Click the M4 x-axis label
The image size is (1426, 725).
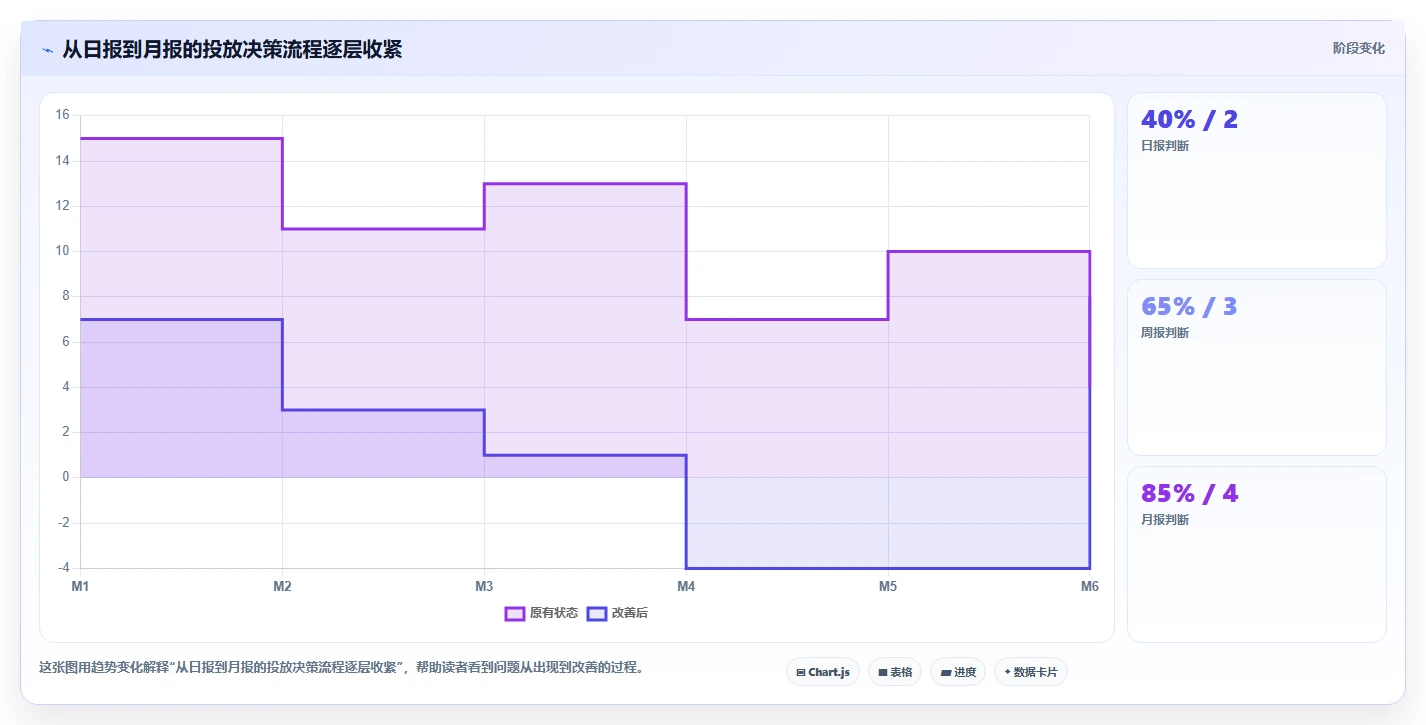[x=686, y=586]
